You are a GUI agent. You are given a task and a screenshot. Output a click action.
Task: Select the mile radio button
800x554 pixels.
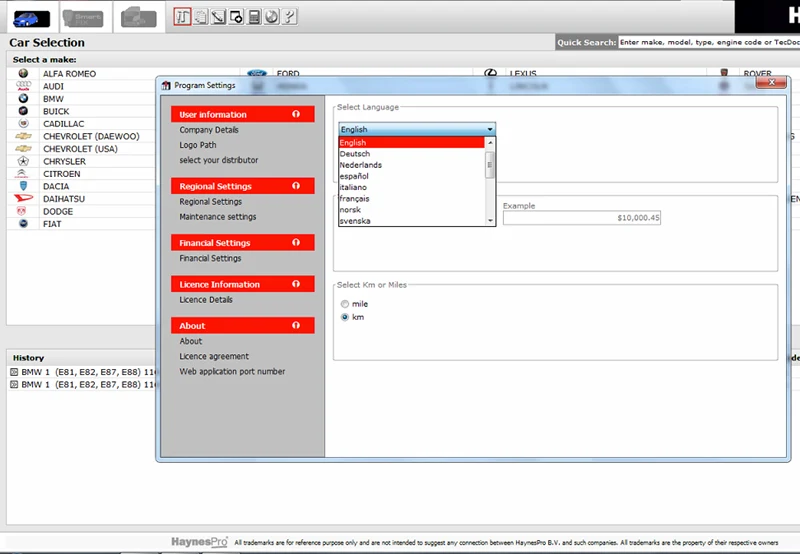pos(345,304)
